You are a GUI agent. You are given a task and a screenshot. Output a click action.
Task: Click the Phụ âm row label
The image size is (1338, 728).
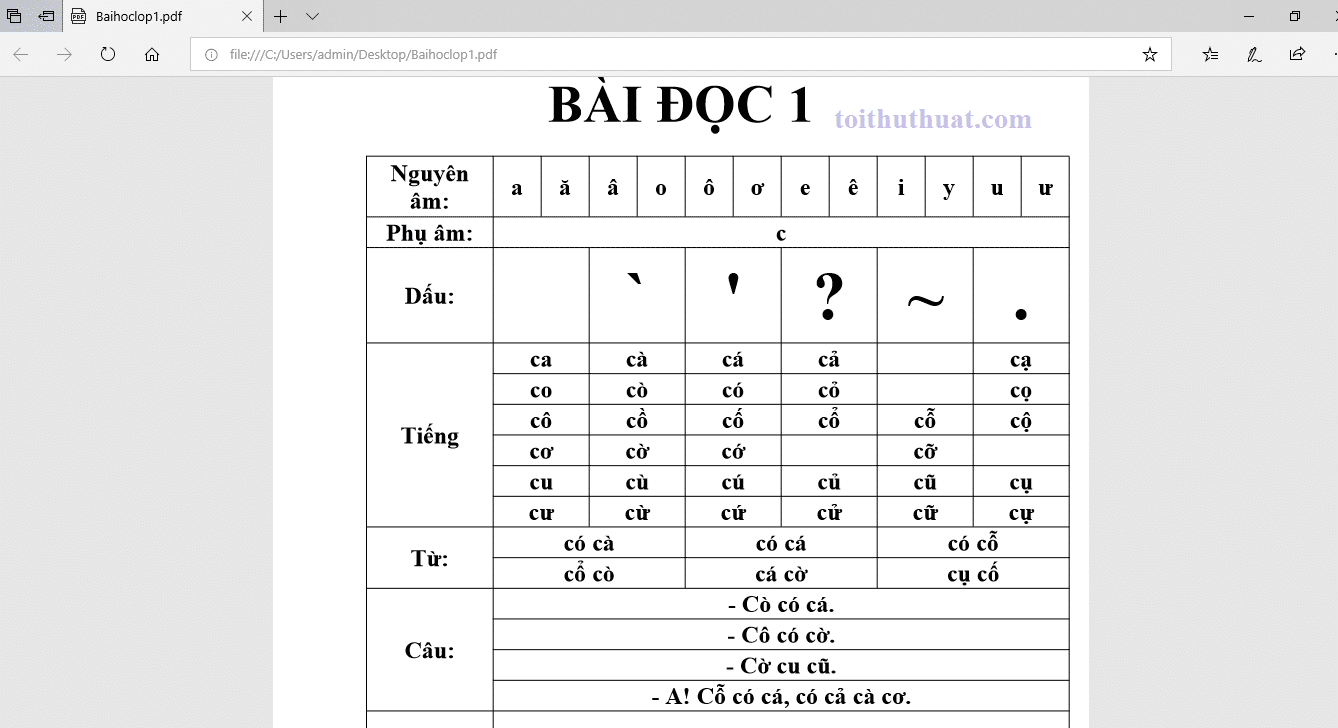click(x=430, y=233)
